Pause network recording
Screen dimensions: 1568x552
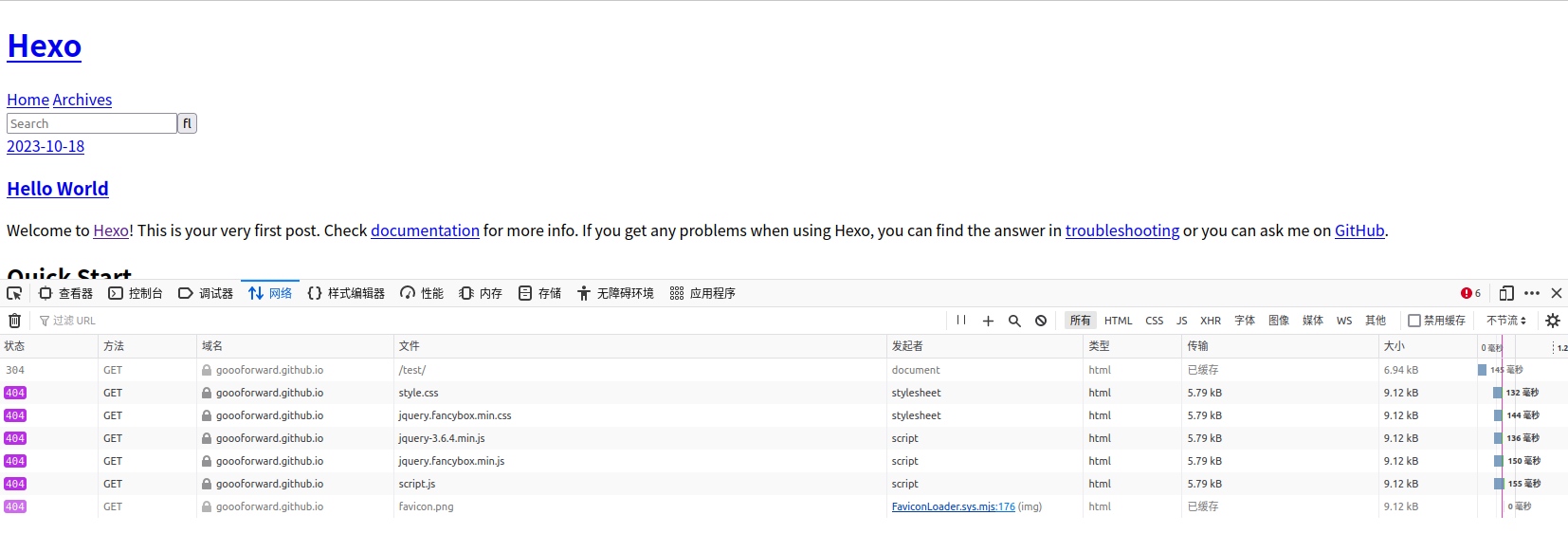(961, 321)
